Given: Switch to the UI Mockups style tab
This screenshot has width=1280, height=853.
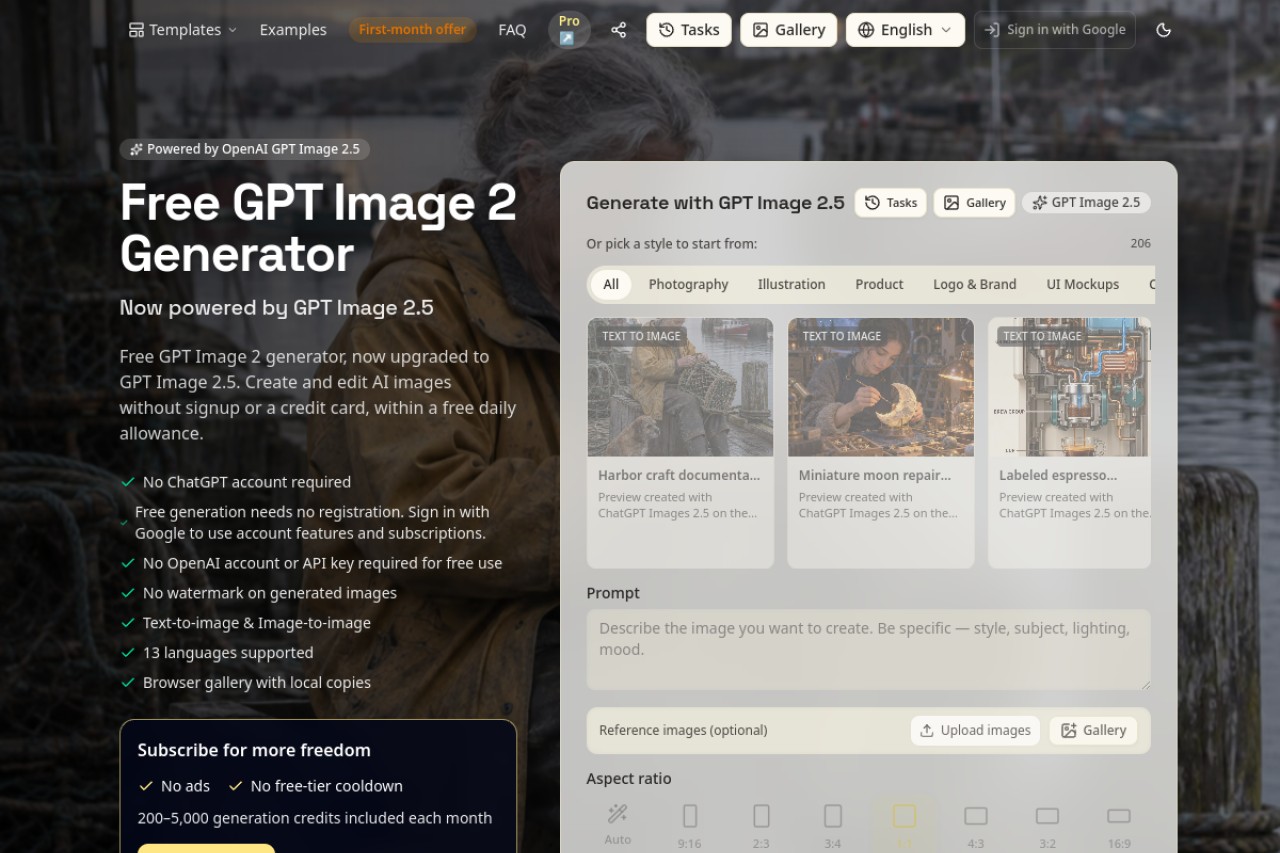Looking at the screenshot, I should (x=1082, y=285).
